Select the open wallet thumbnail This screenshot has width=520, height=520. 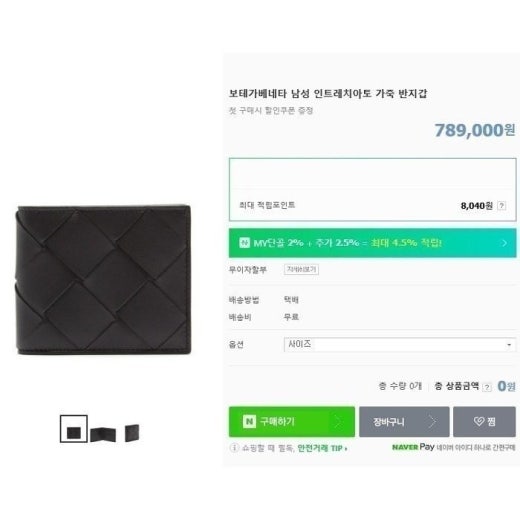click(103, 434)
